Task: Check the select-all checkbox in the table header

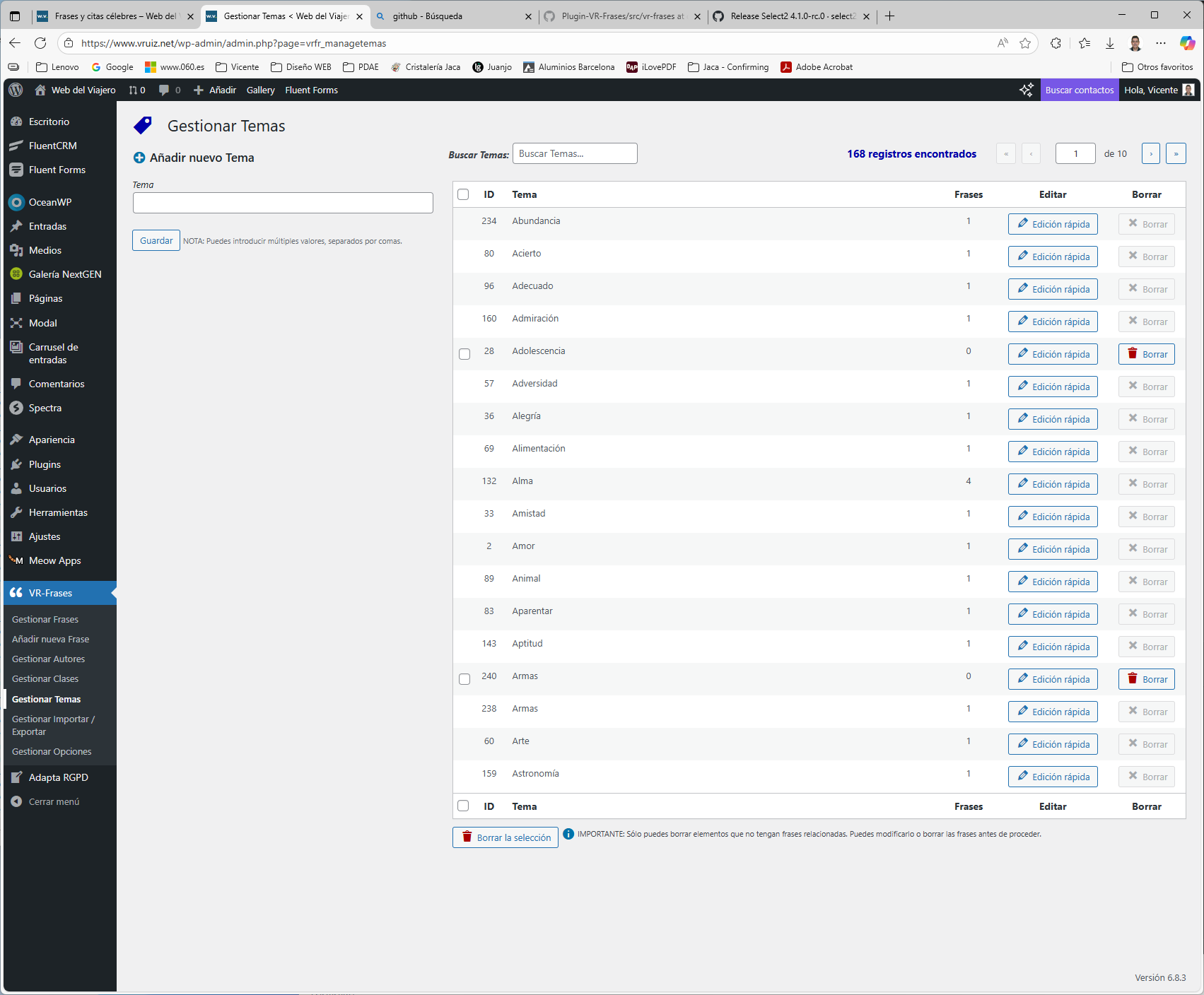Action: pos(463,194)
